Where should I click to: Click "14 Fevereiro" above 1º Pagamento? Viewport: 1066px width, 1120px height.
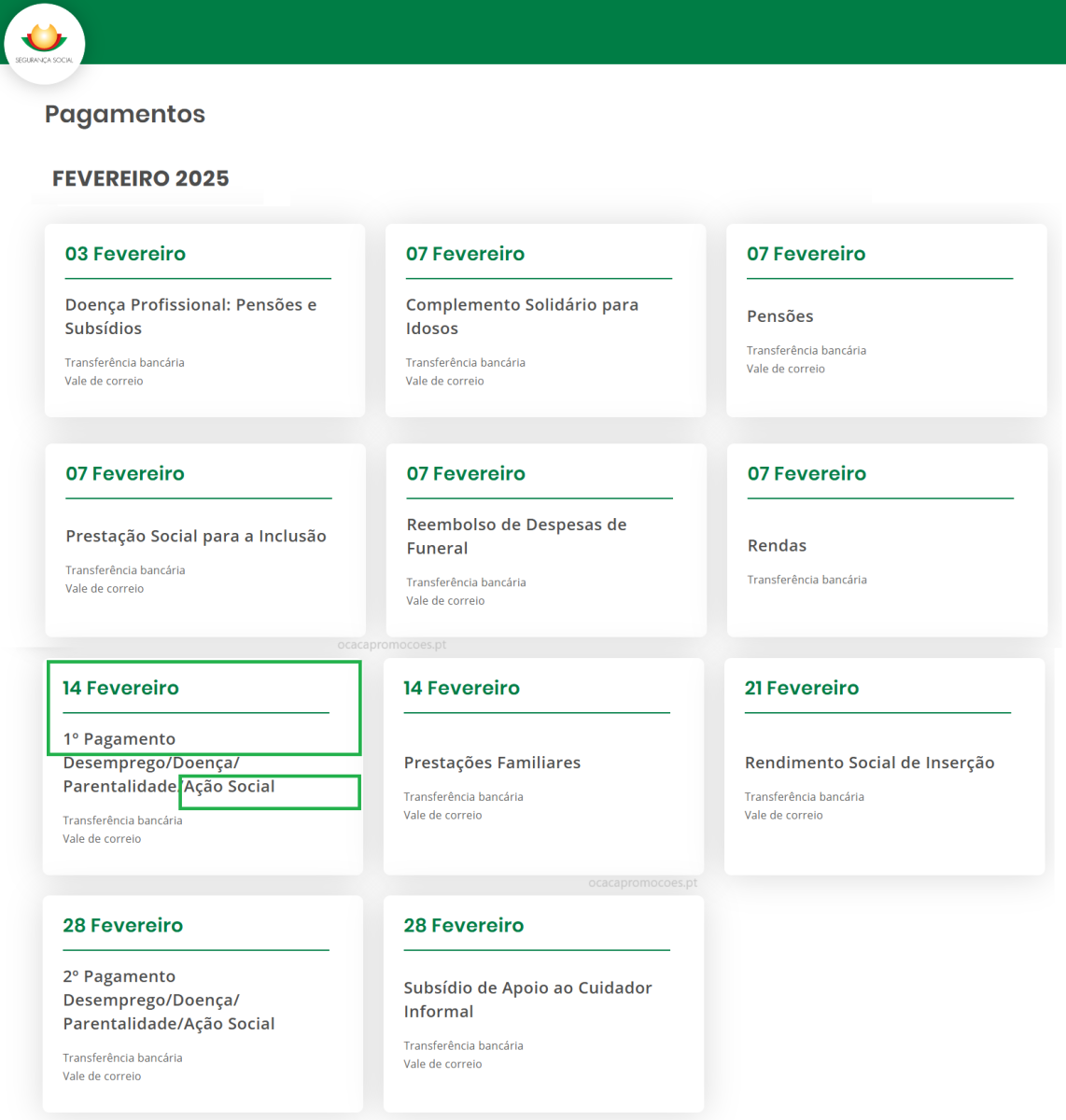pyautogui.click(x=120, y=688)
